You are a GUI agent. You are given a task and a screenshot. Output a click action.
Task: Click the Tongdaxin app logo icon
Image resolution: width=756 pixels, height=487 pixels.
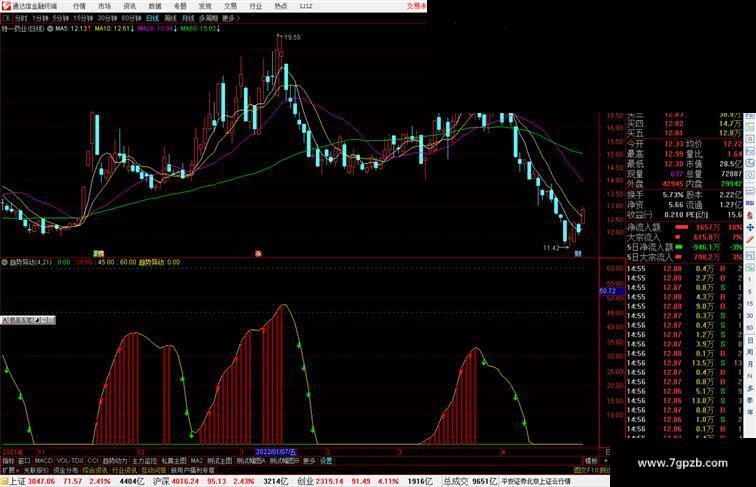[6, 6]
